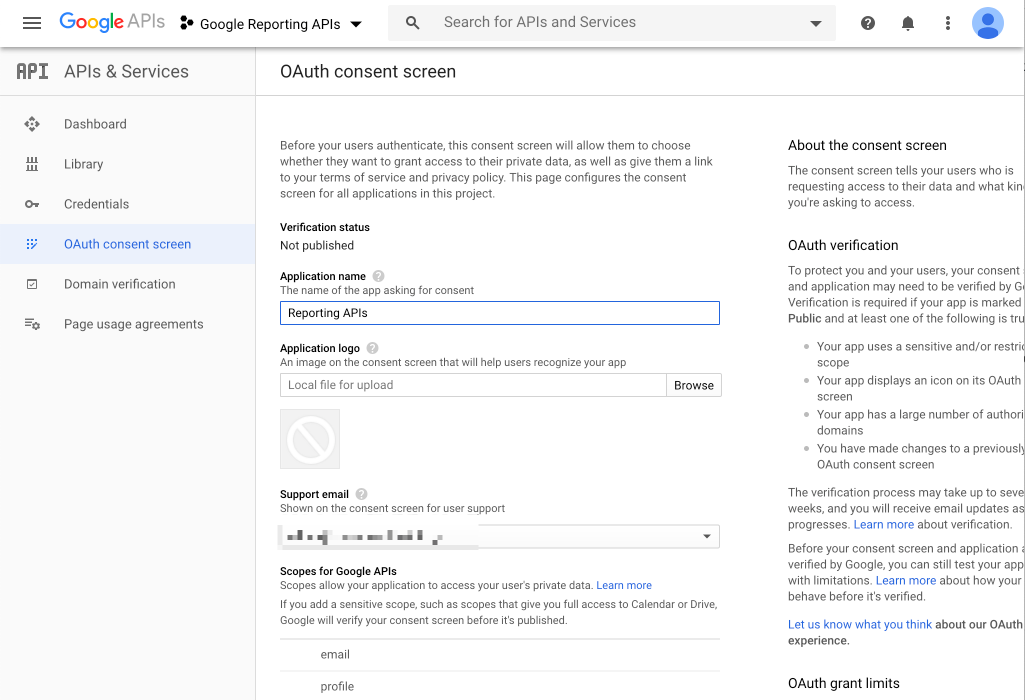Click Learn more link under Scopes
The image size is (1025, 700).
(624, 586)
